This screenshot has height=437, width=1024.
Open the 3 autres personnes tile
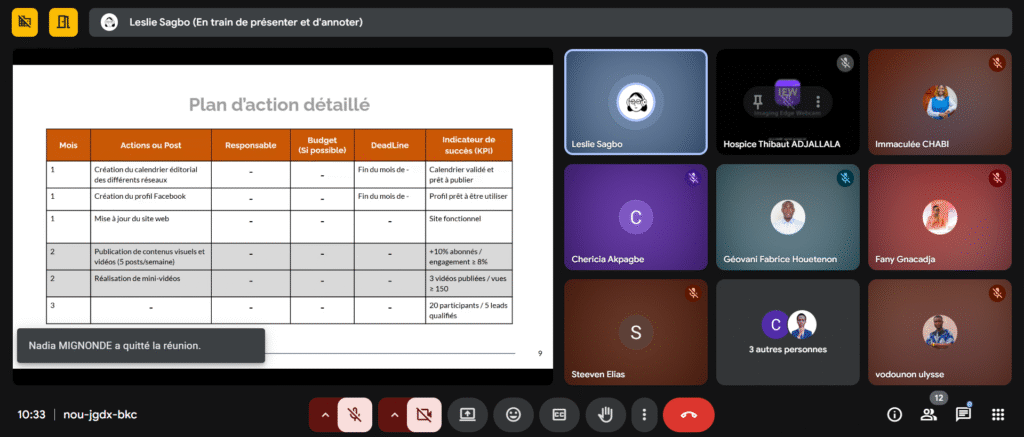[787, 331]
